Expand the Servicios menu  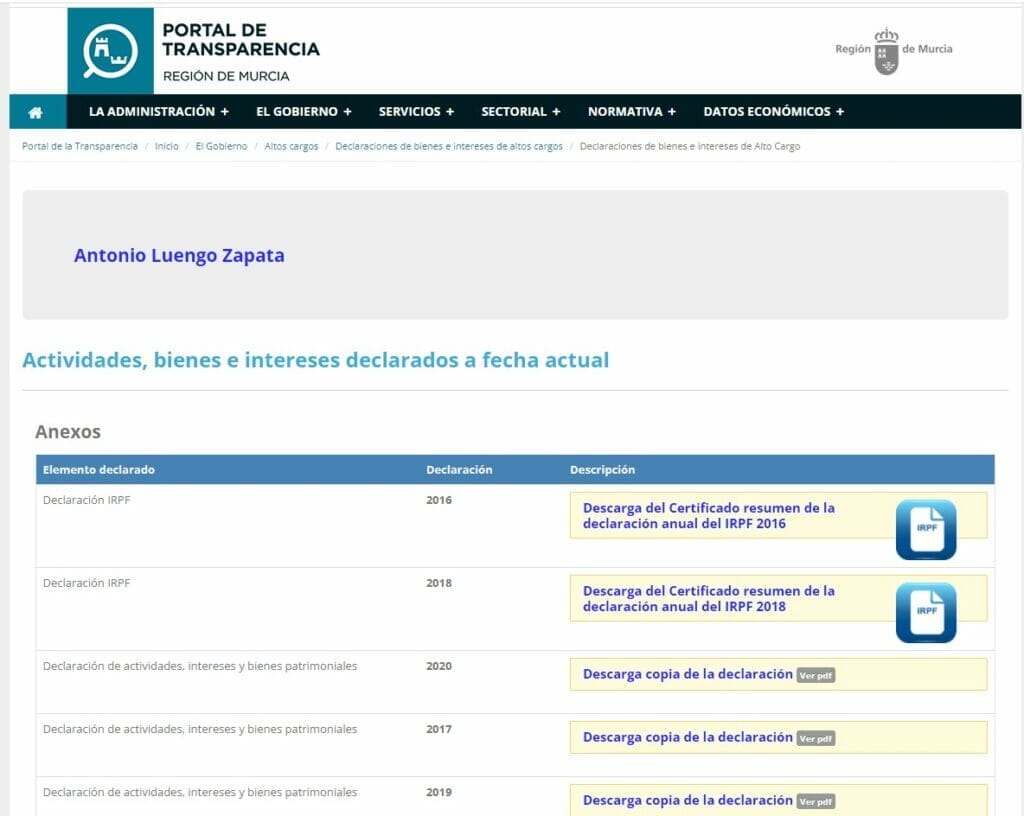tap(416, 112)
